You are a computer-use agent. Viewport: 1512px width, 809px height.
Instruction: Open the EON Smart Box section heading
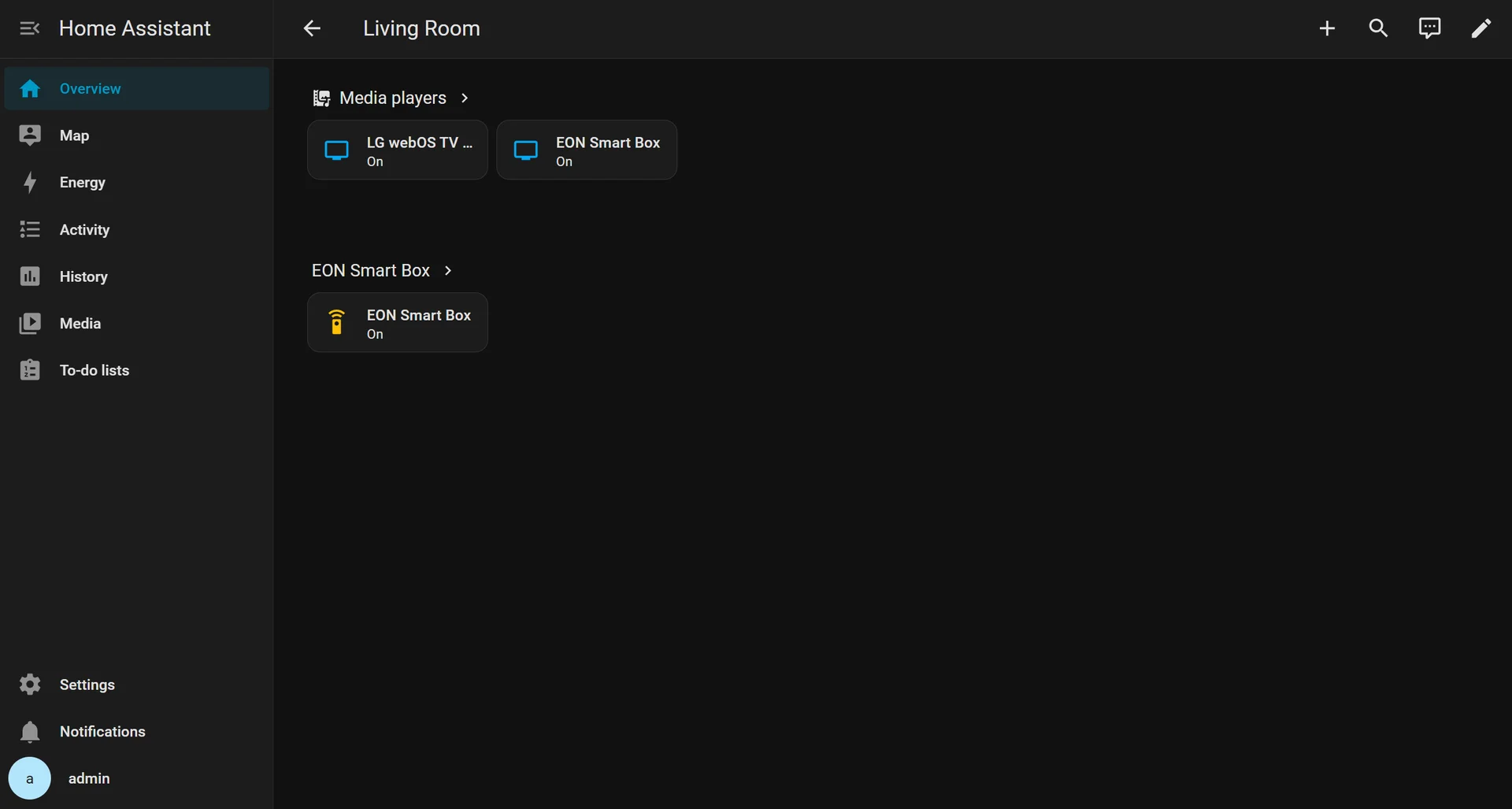371,270
